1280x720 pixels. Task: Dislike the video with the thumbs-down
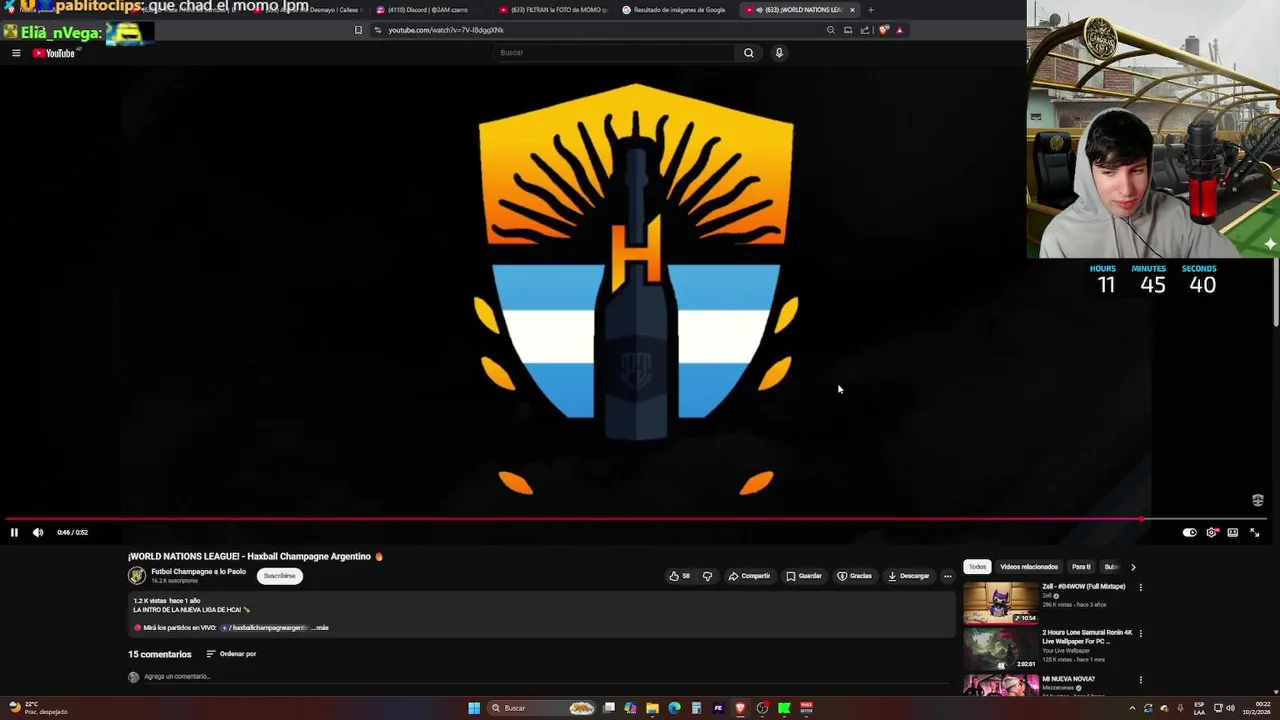click(707, 576)
